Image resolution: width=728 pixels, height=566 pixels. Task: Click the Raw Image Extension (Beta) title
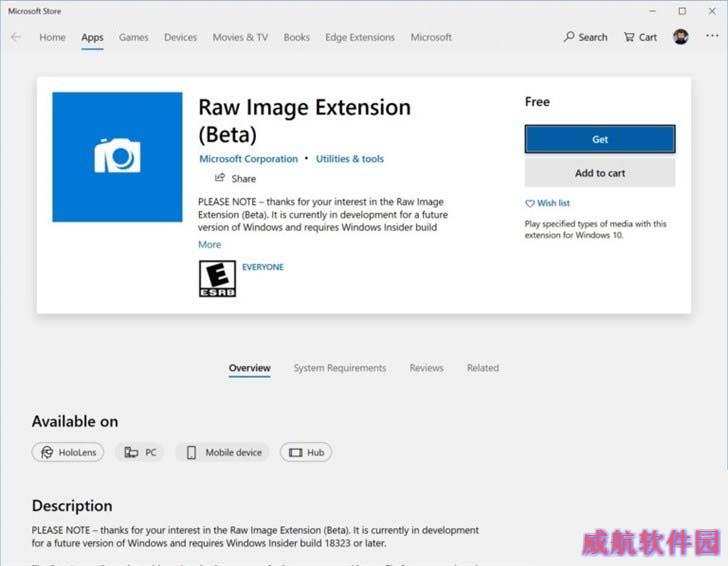pos(305,121)
